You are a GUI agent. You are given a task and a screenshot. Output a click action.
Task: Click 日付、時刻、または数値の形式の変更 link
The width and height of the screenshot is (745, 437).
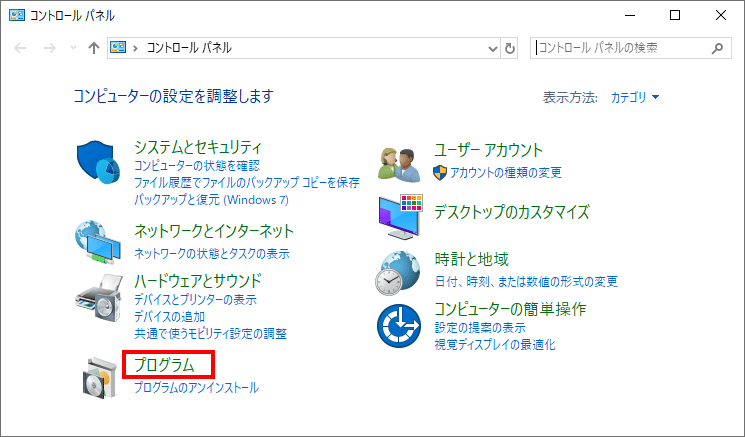point(526,282)
